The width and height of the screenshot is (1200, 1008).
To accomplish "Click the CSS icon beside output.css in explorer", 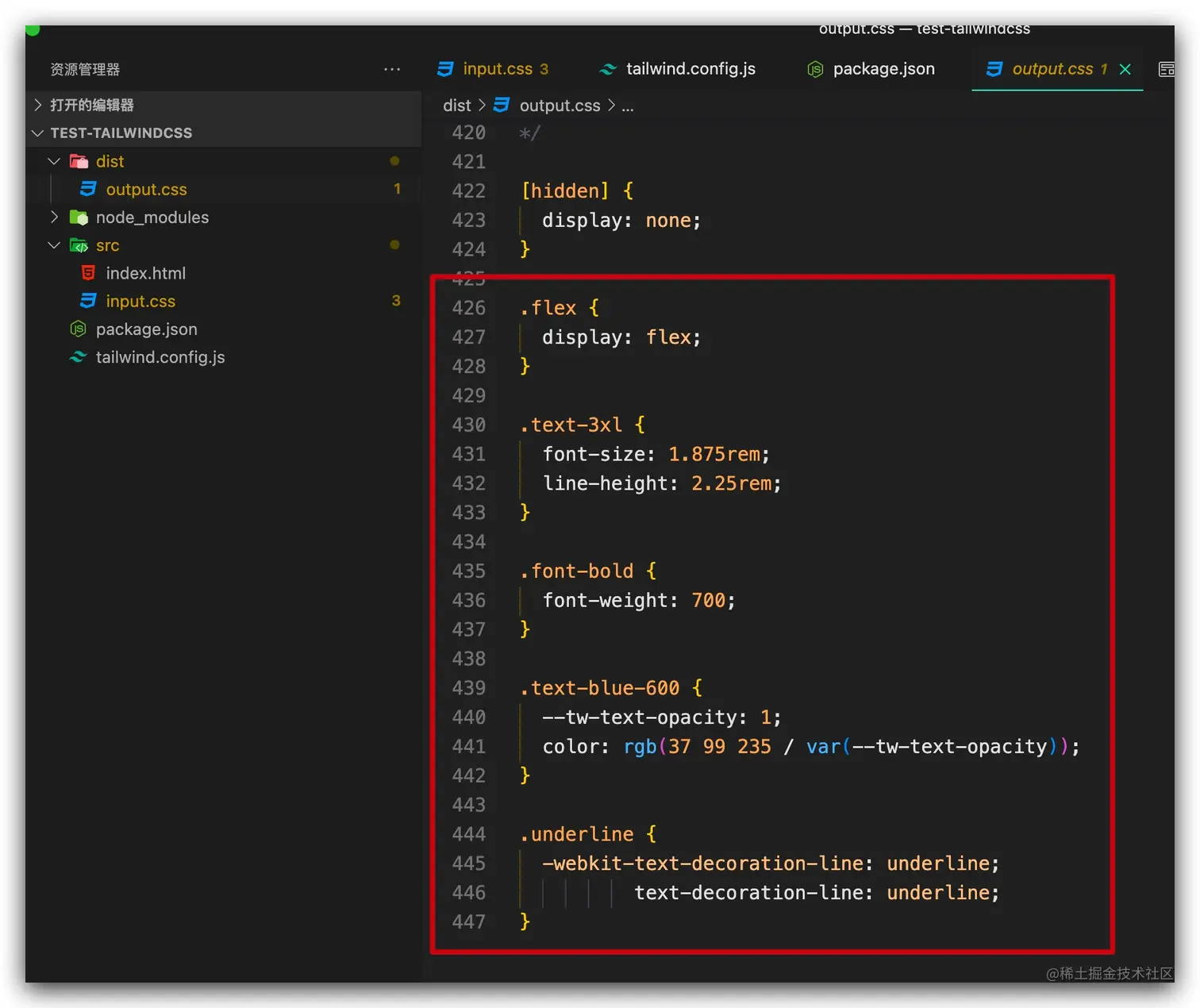I will pyautogui.click(x=87, y=189).
